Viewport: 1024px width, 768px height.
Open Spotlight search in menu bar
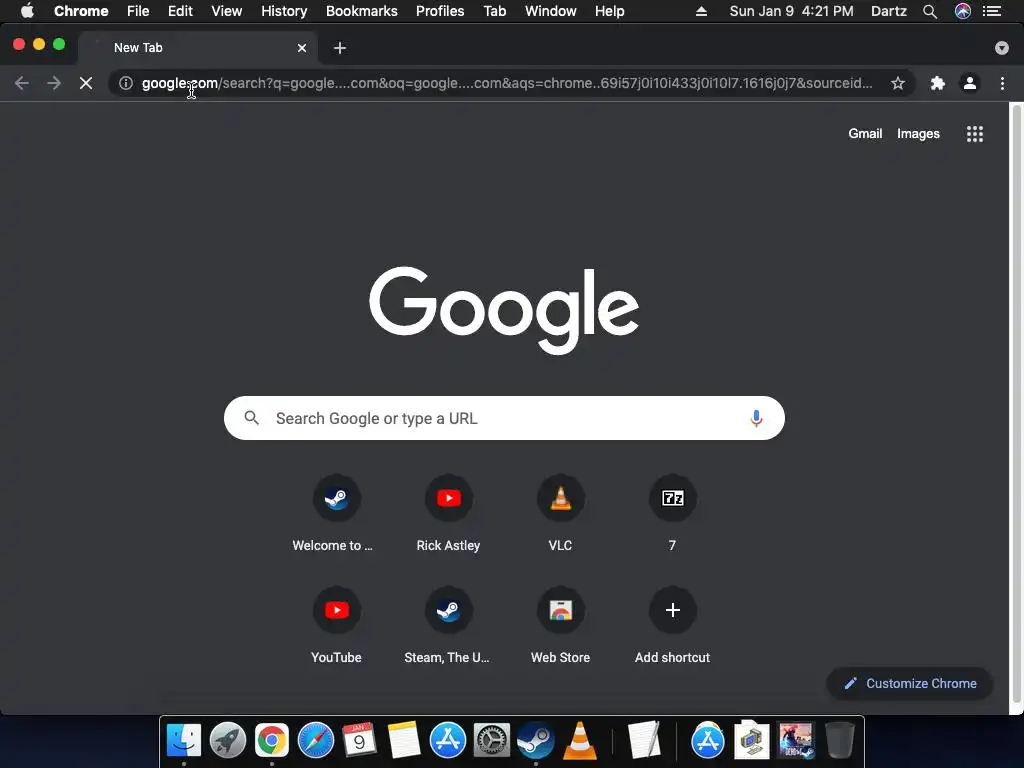930,11
